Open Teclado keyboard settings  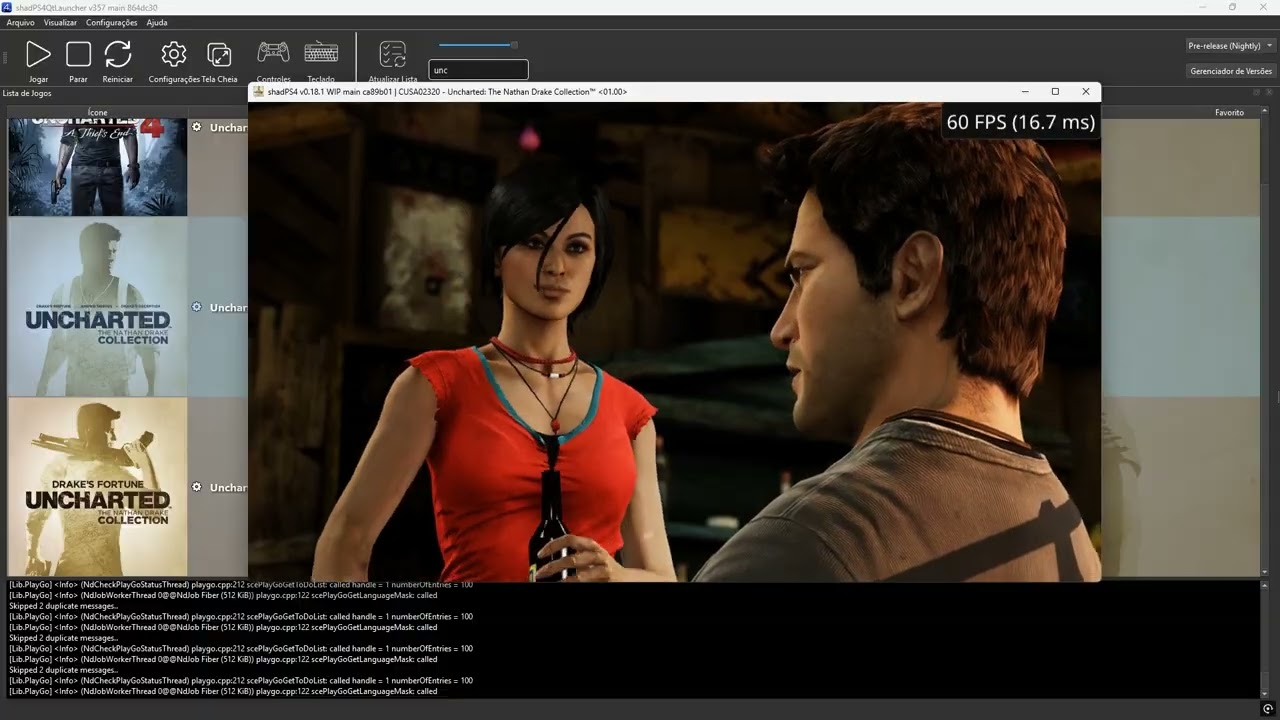pos(321,52)
